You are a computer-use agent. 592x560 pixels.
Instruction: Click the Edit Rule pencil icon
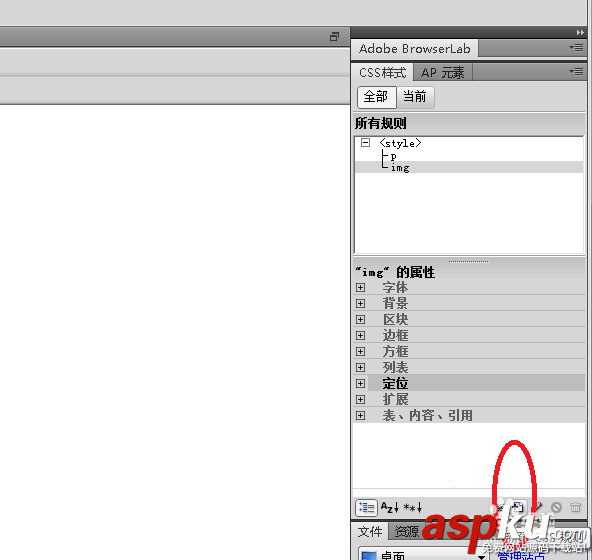538,507
